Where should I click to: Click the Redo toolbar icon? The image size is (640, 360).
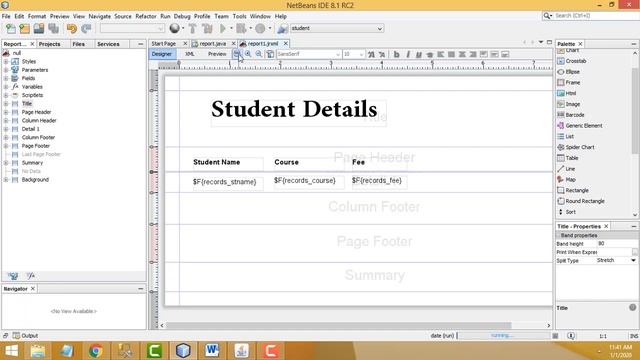click(86, 29)
